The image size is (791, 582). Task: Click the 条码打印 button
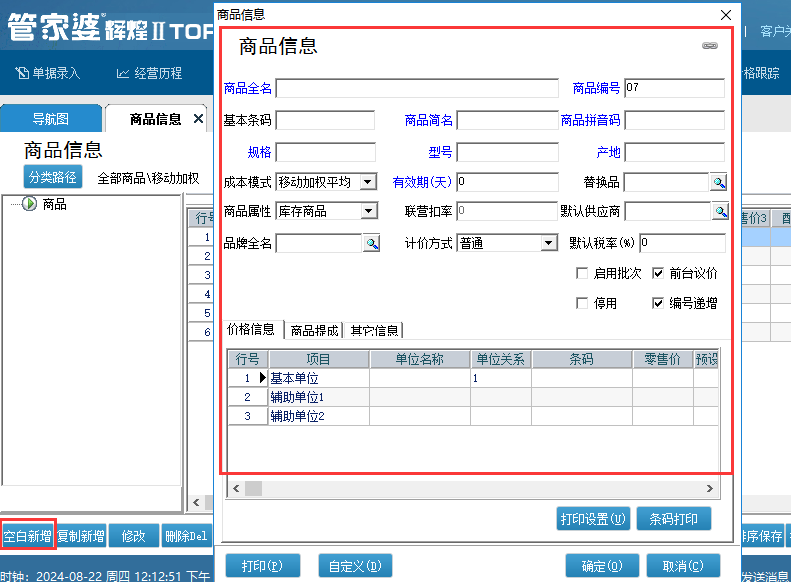click(673, 519)
